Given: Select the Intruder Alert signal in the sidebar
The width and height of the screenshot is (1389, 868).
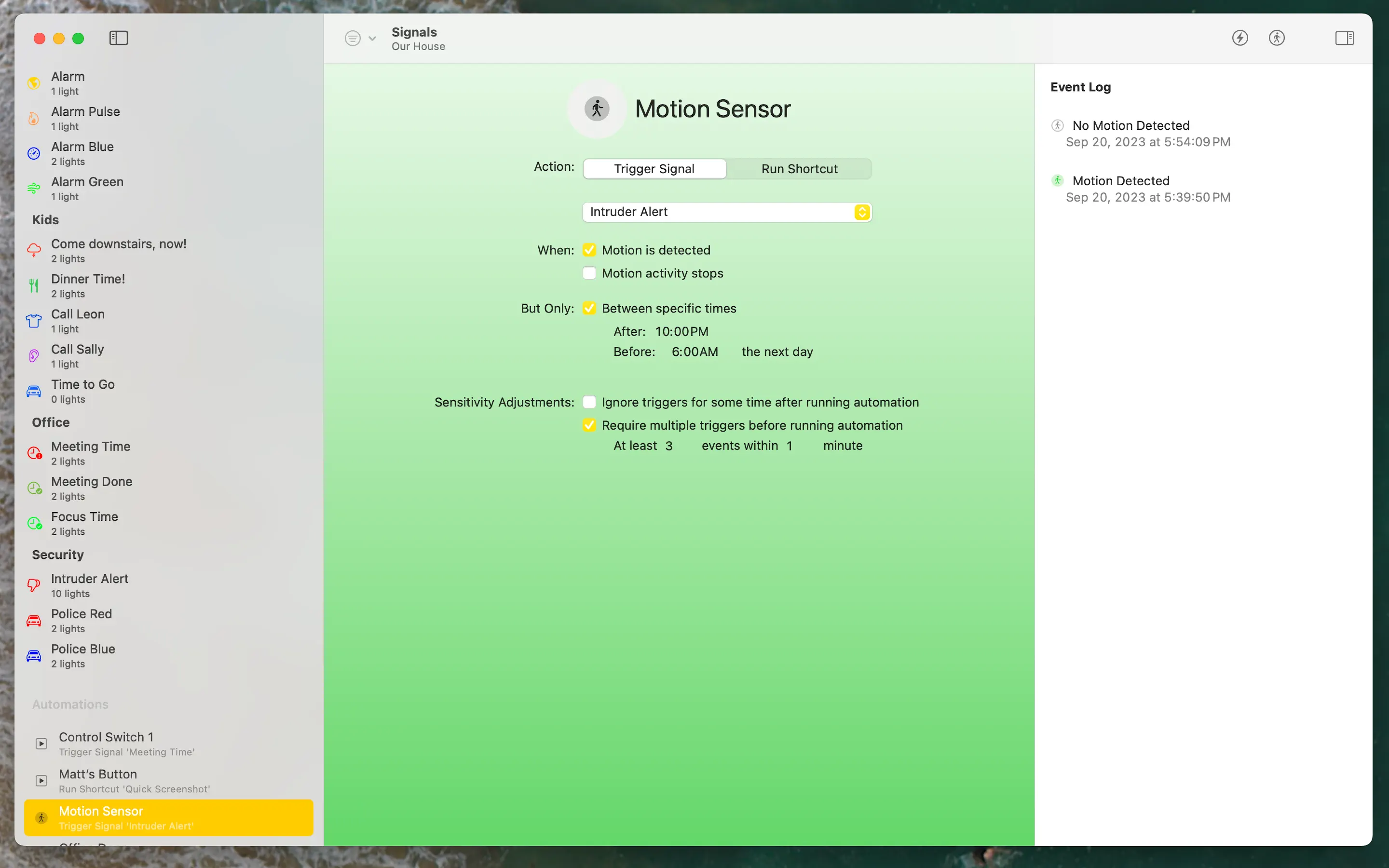Looking at the screenshot, I should pos(90,585).
